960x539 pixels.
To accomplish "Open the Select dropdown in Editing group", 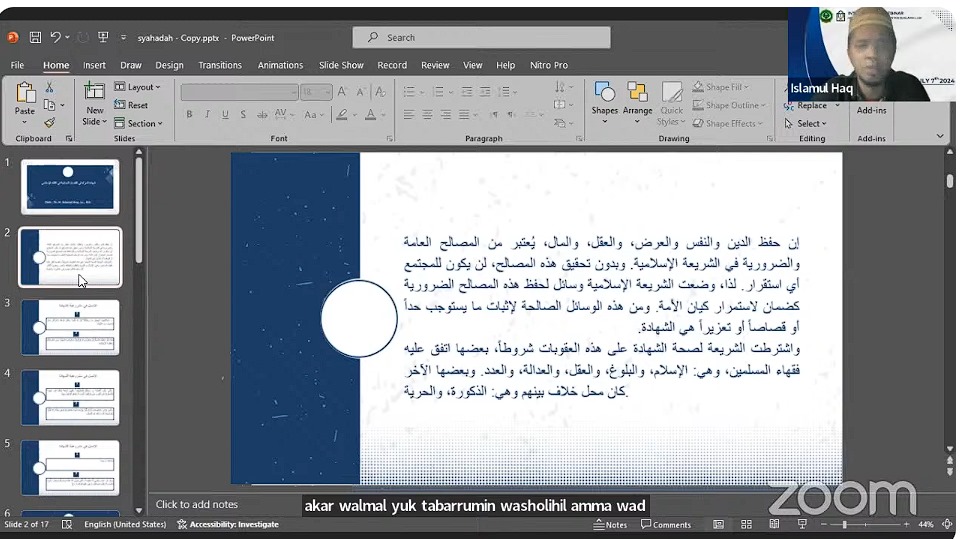I will 811,124.
